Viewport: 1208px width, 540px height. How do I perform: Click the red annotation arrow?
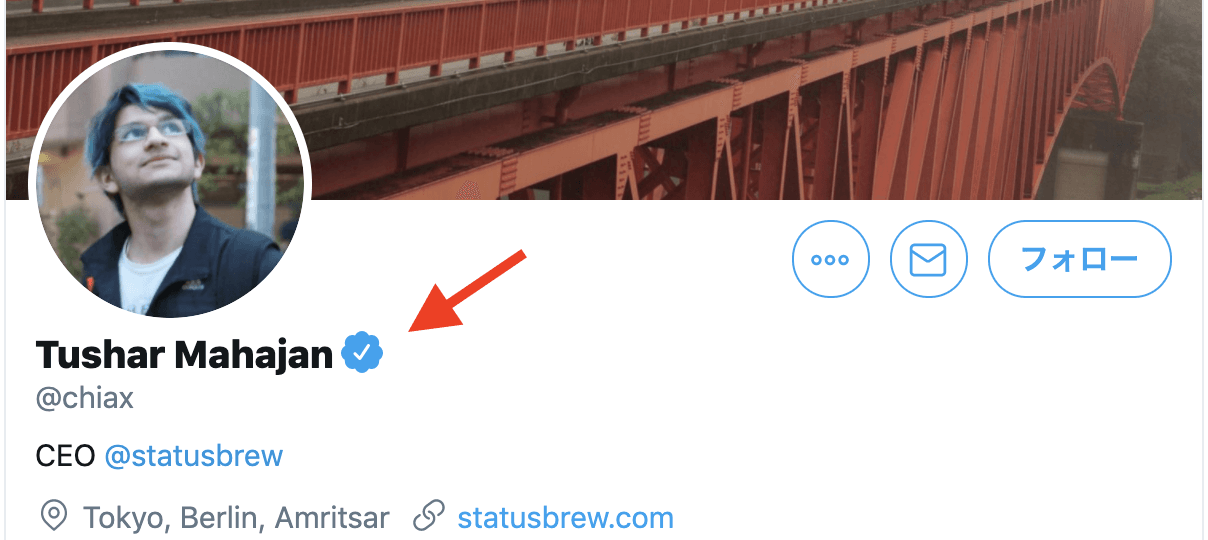coord(466,291)
